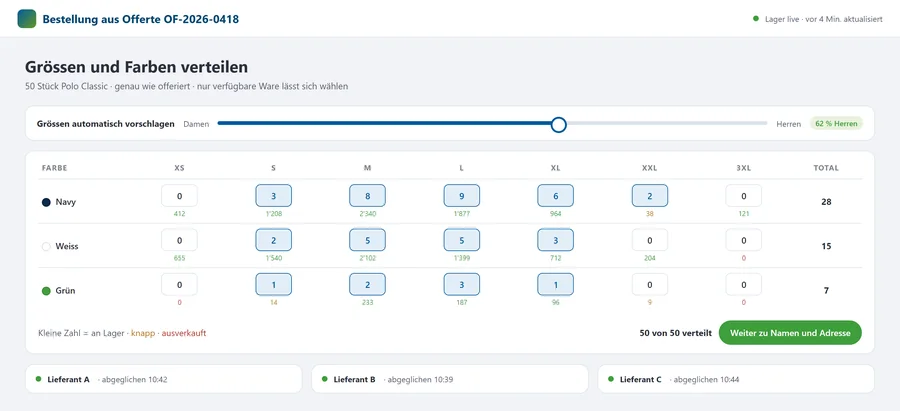The height and width of the screenshot is (411, 900).
Task: Click the Lieferant A status card
Action: pos(164,379)
